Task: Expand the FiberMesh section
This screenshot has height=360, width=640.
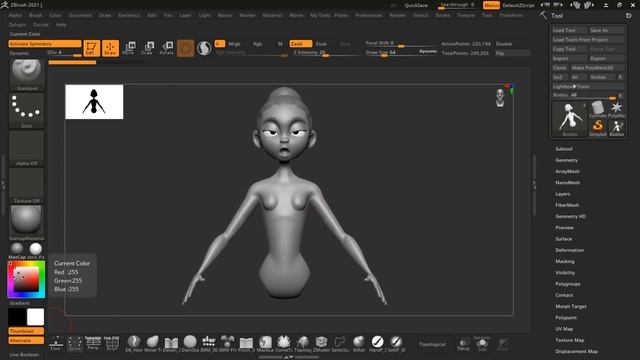Action: pyautogui.click(x=567, y=205)
